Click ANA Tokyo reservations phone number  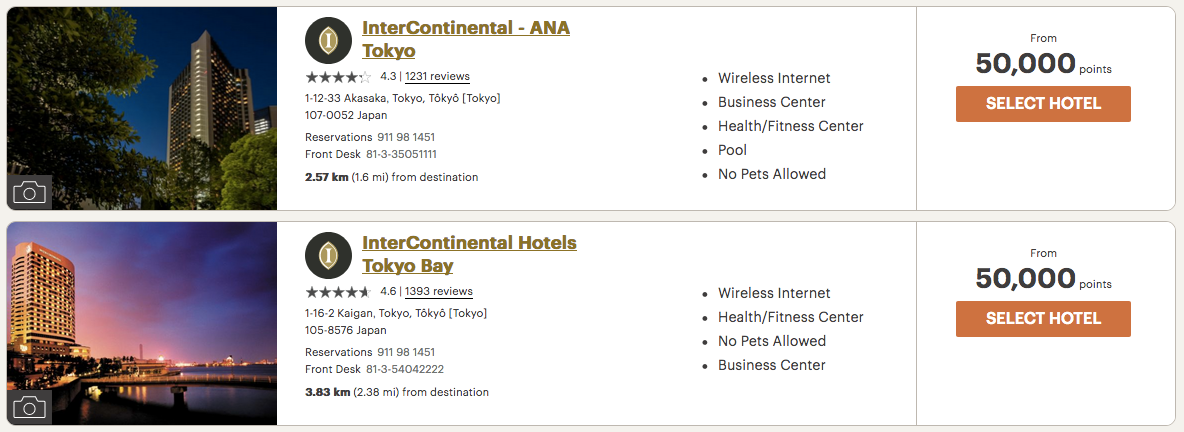pyautogui.click(x=406, y=137)
